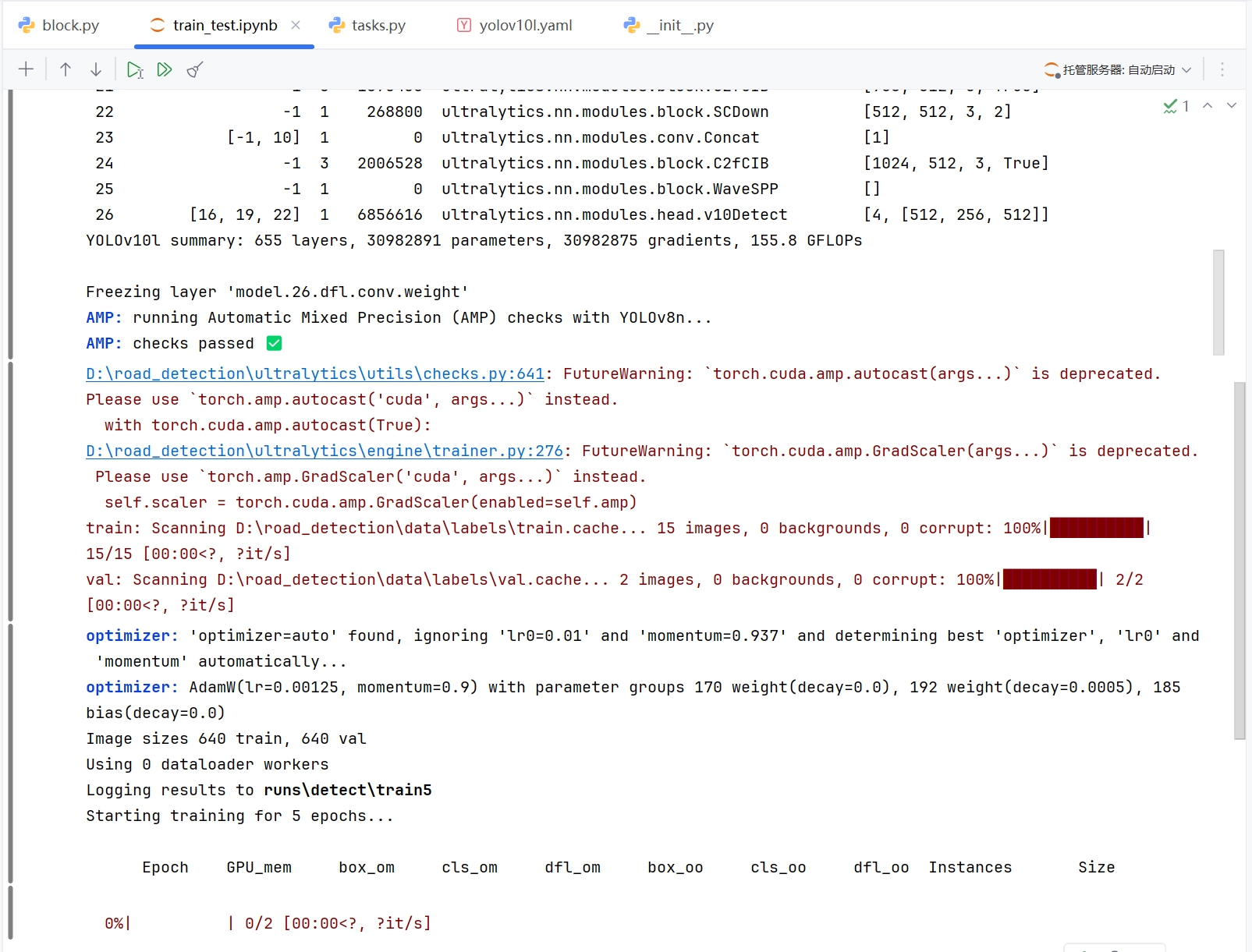Open managed server auto-start dropdown

coord(1118,69)
